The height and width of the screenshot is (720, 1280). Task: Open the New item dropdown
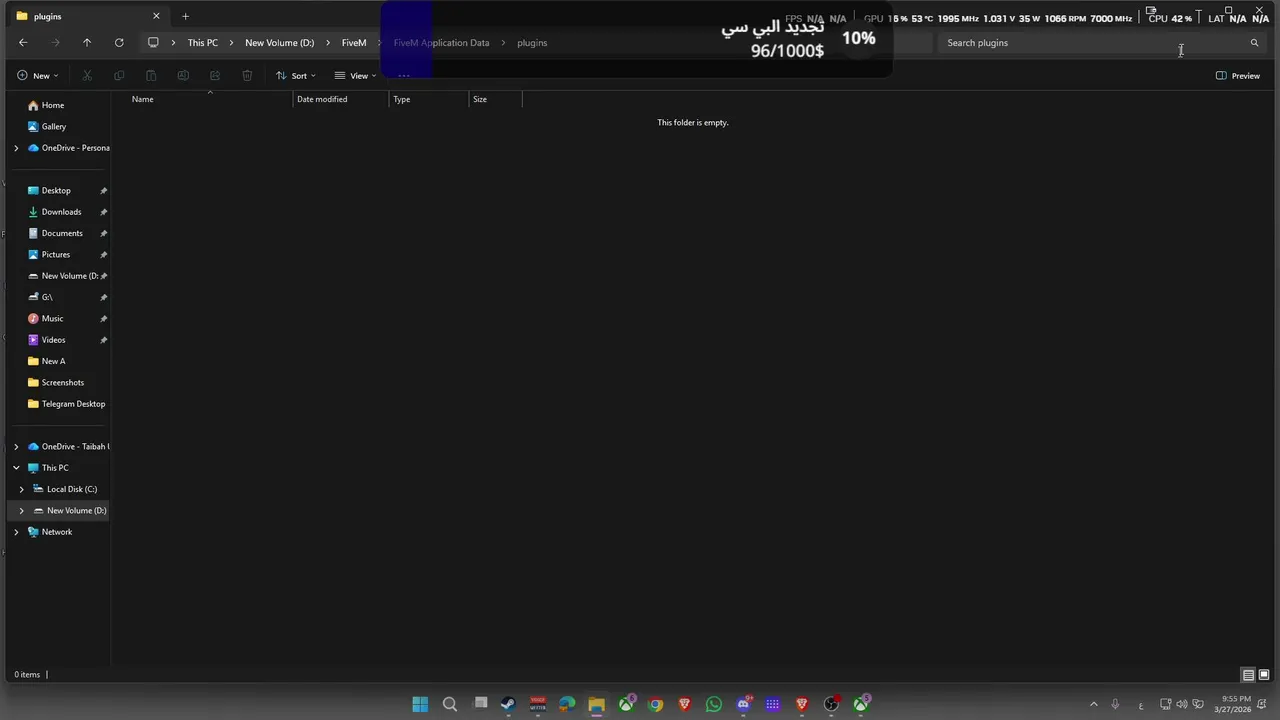pyautogui.click(x=38, y=76)
